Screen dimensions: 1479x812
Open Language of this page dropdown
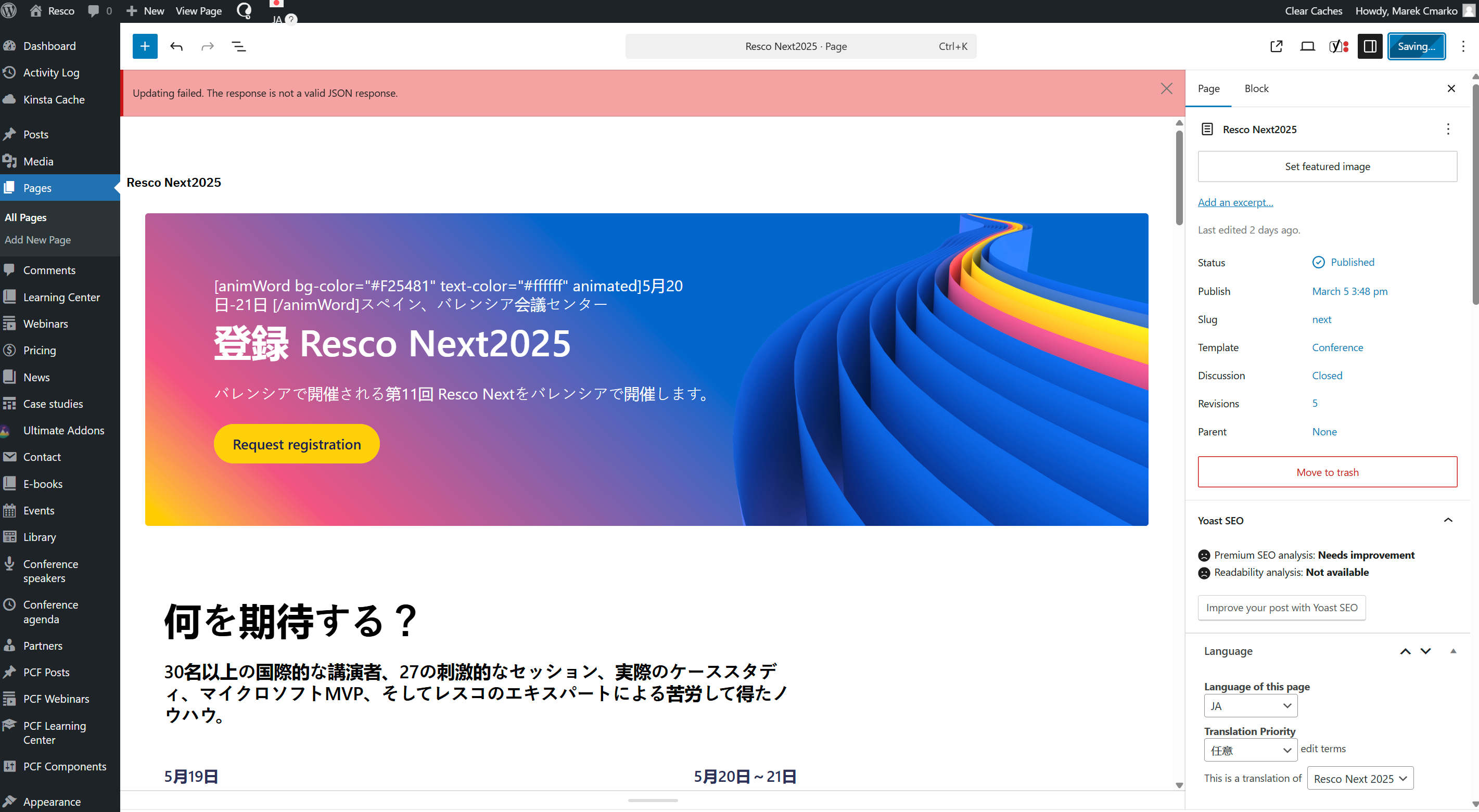coord(1250,706)
